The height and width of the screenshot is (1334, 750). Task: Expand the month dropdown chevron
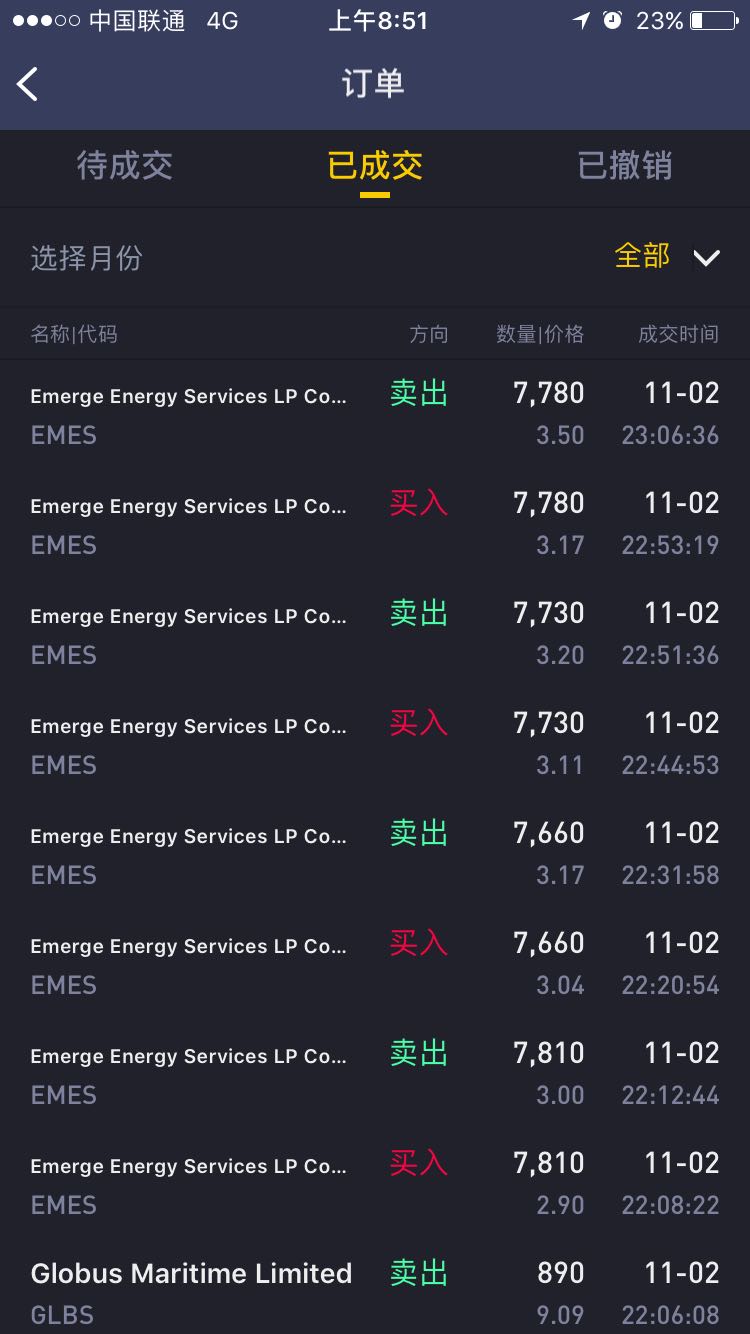(706, 258)
